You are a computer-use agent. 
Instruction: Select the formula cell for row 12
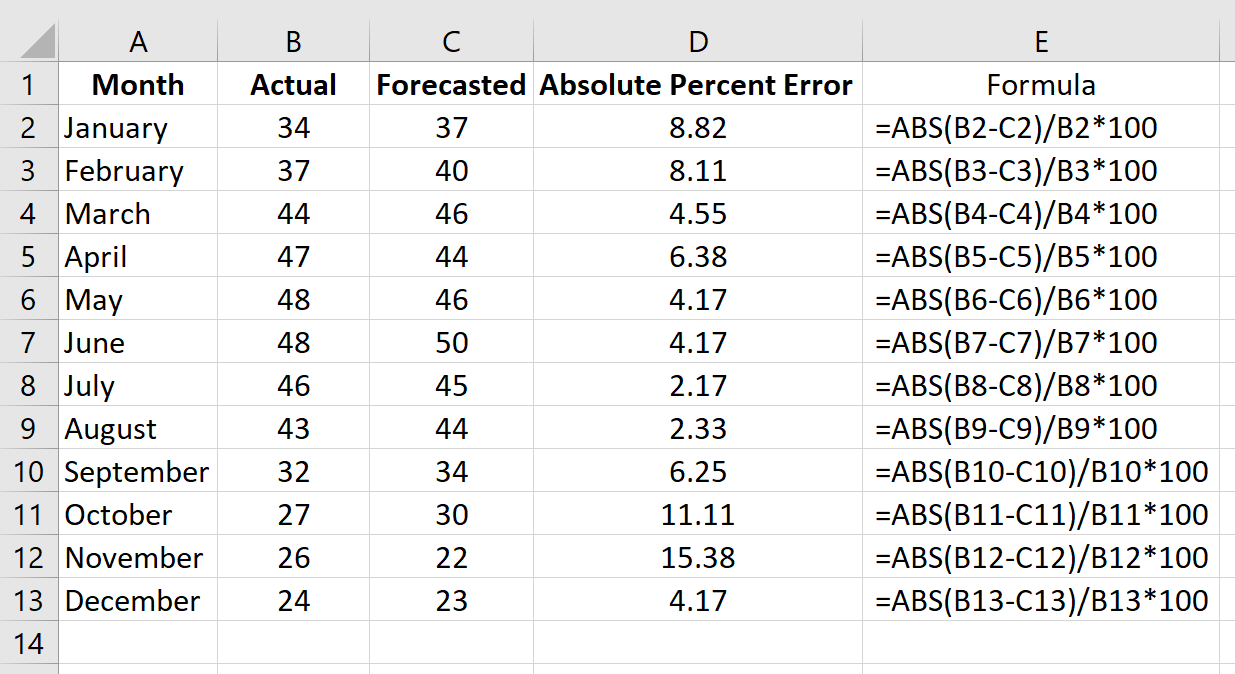coord(1041,557)
